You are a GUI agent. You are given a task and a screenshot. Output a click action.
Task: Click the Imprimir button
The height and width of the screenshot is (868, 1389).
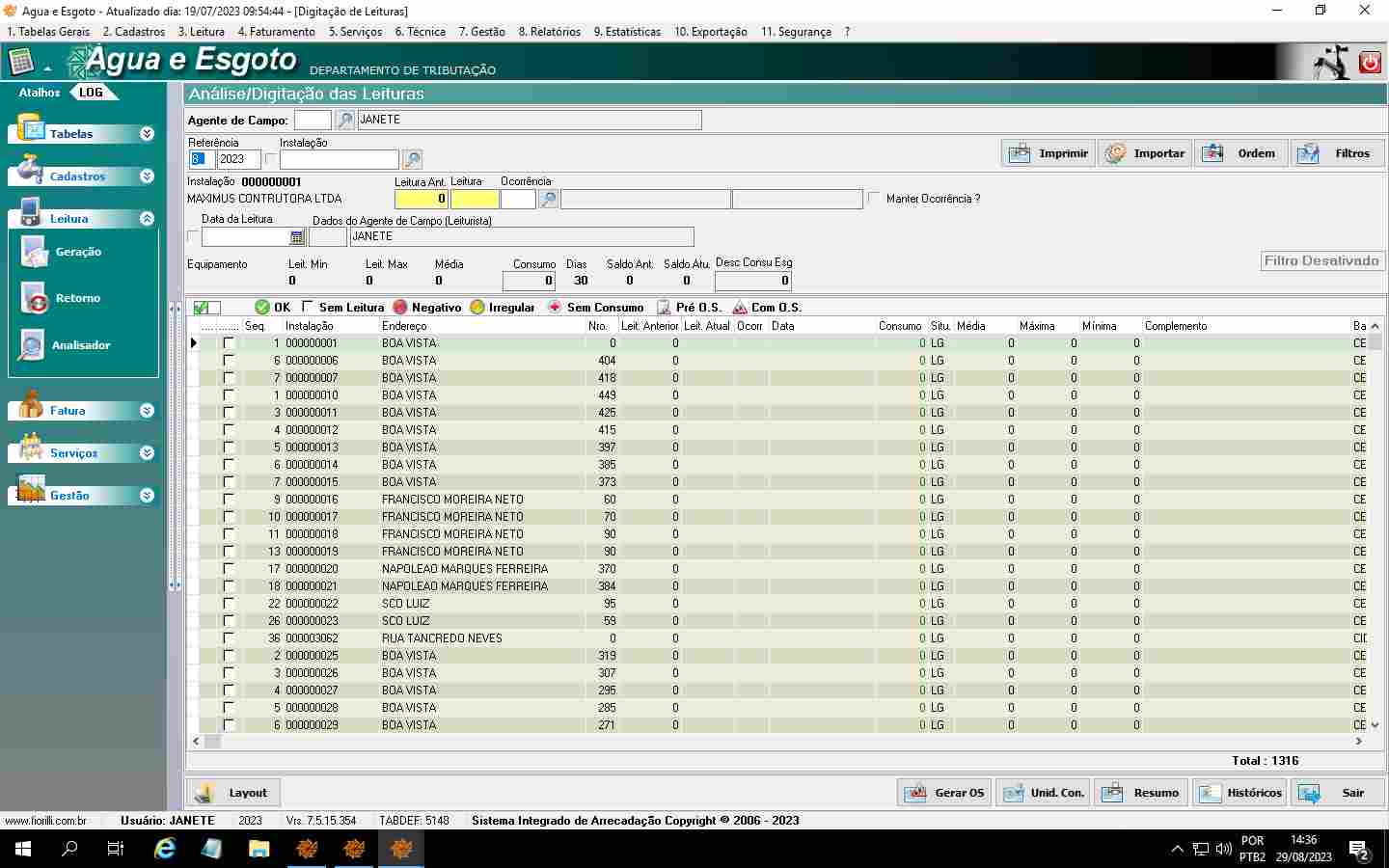(1049, 153)
